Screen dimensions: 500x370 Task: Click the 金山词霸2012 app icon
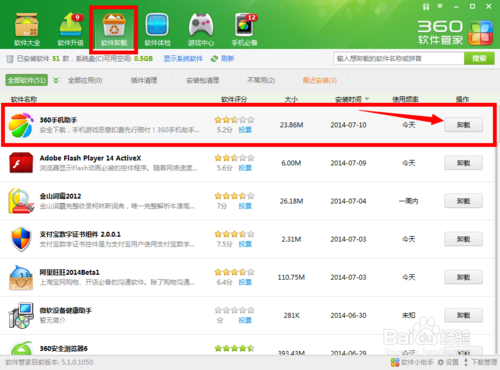tap(21, 201)
